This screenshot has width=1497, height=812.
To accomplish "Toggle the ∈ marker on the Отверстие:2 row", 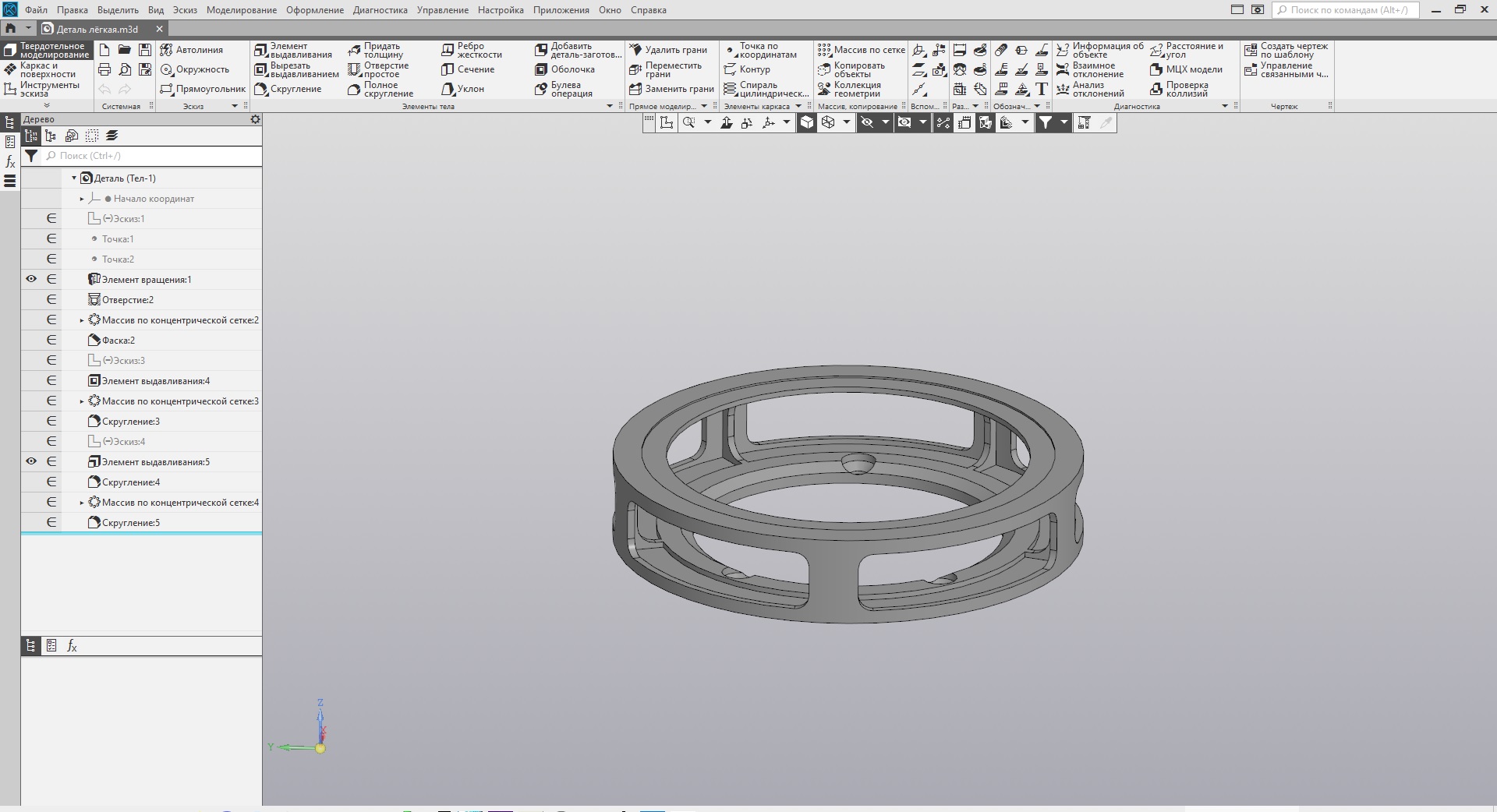I will [51, 299].
